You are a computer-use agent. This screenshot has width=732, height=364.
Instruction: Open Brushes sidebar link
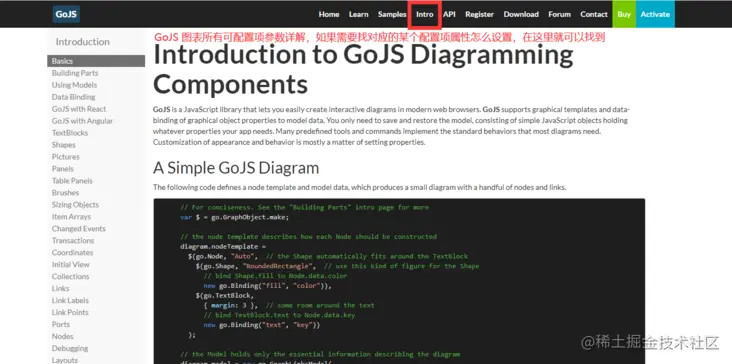tap(65, 193)
